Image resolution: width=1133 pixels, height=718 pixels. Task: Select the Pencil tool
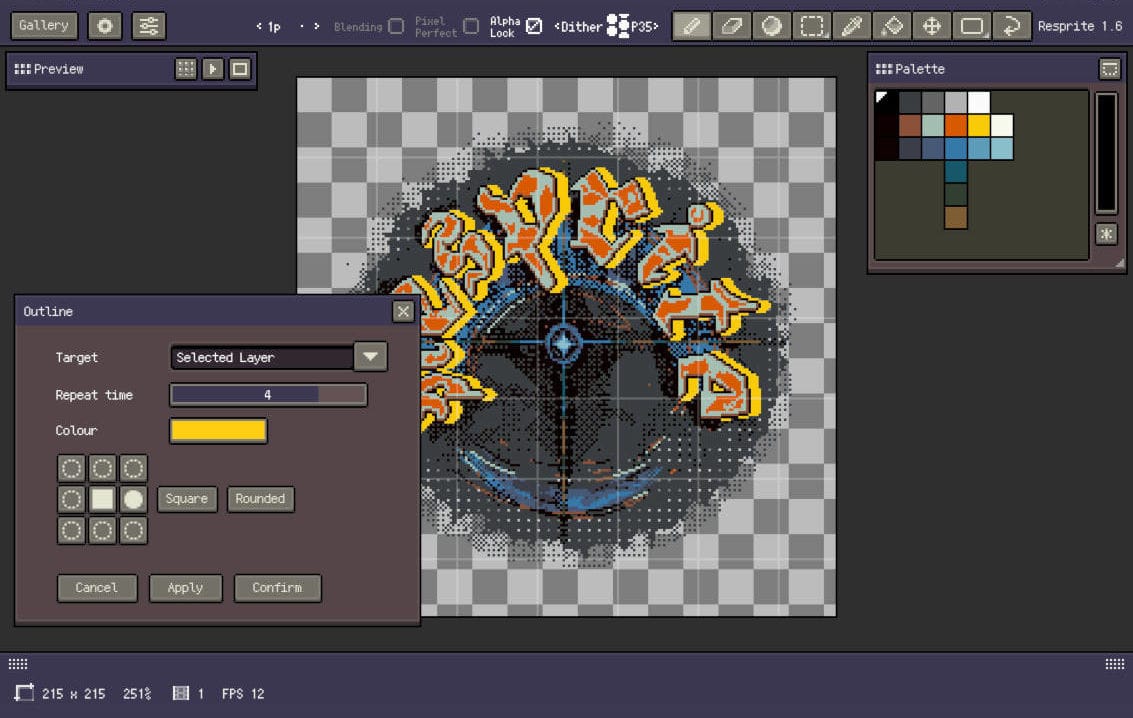pyautogui.click(x=692, y=26)
